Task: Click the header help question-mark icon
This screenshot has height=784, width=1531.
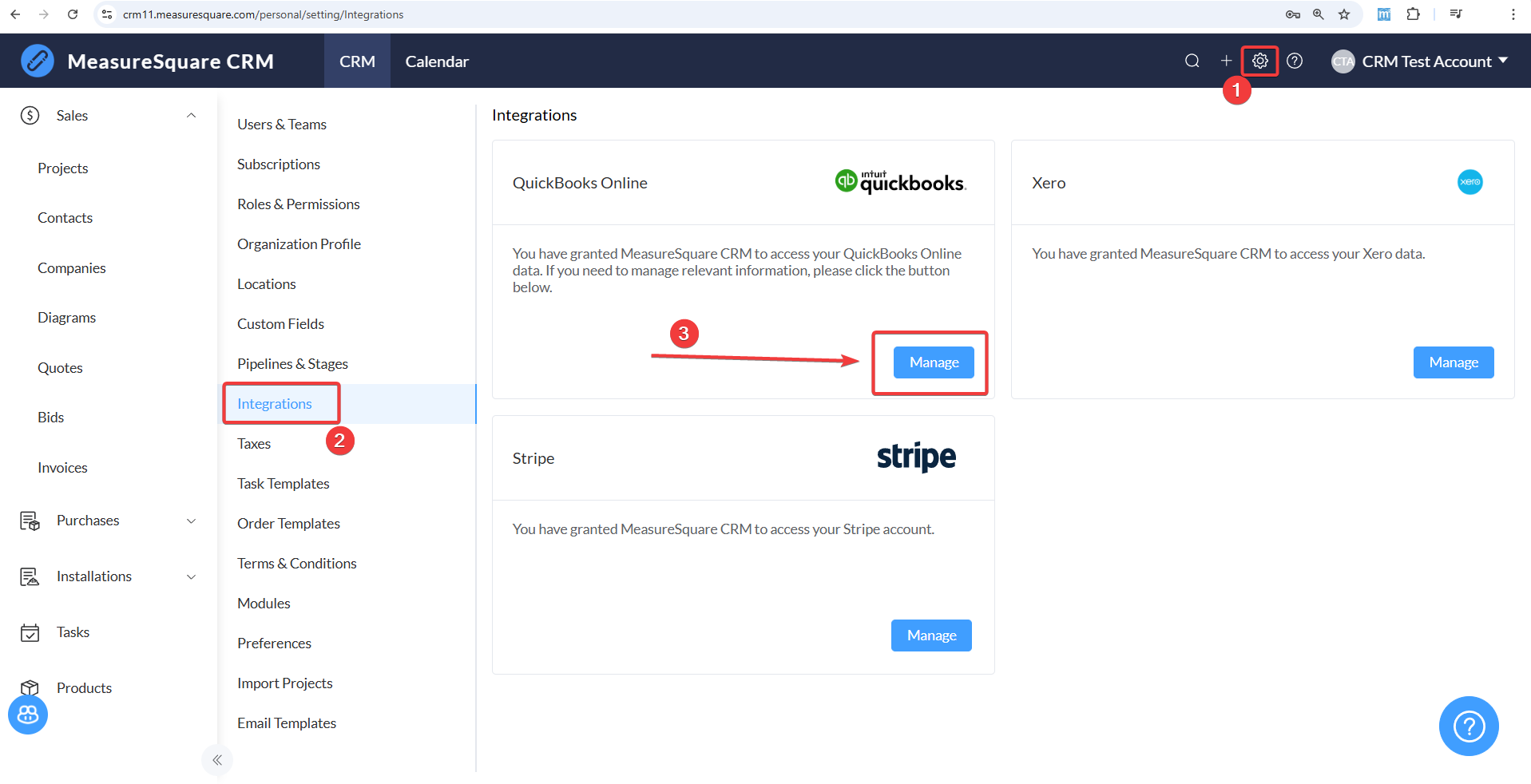Action: (x=1295, y=61)
